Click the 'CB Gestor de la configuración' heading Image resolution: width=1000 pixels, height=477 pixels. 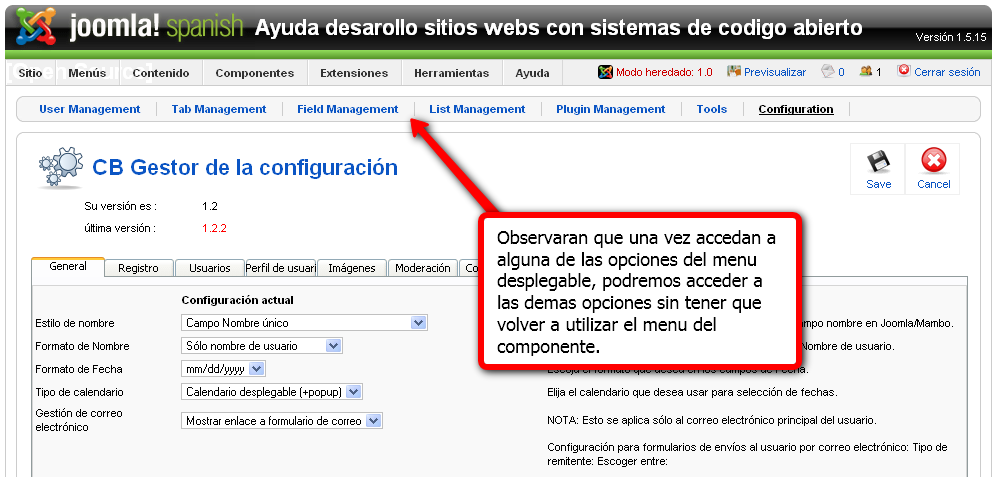(x=245, y=168)
